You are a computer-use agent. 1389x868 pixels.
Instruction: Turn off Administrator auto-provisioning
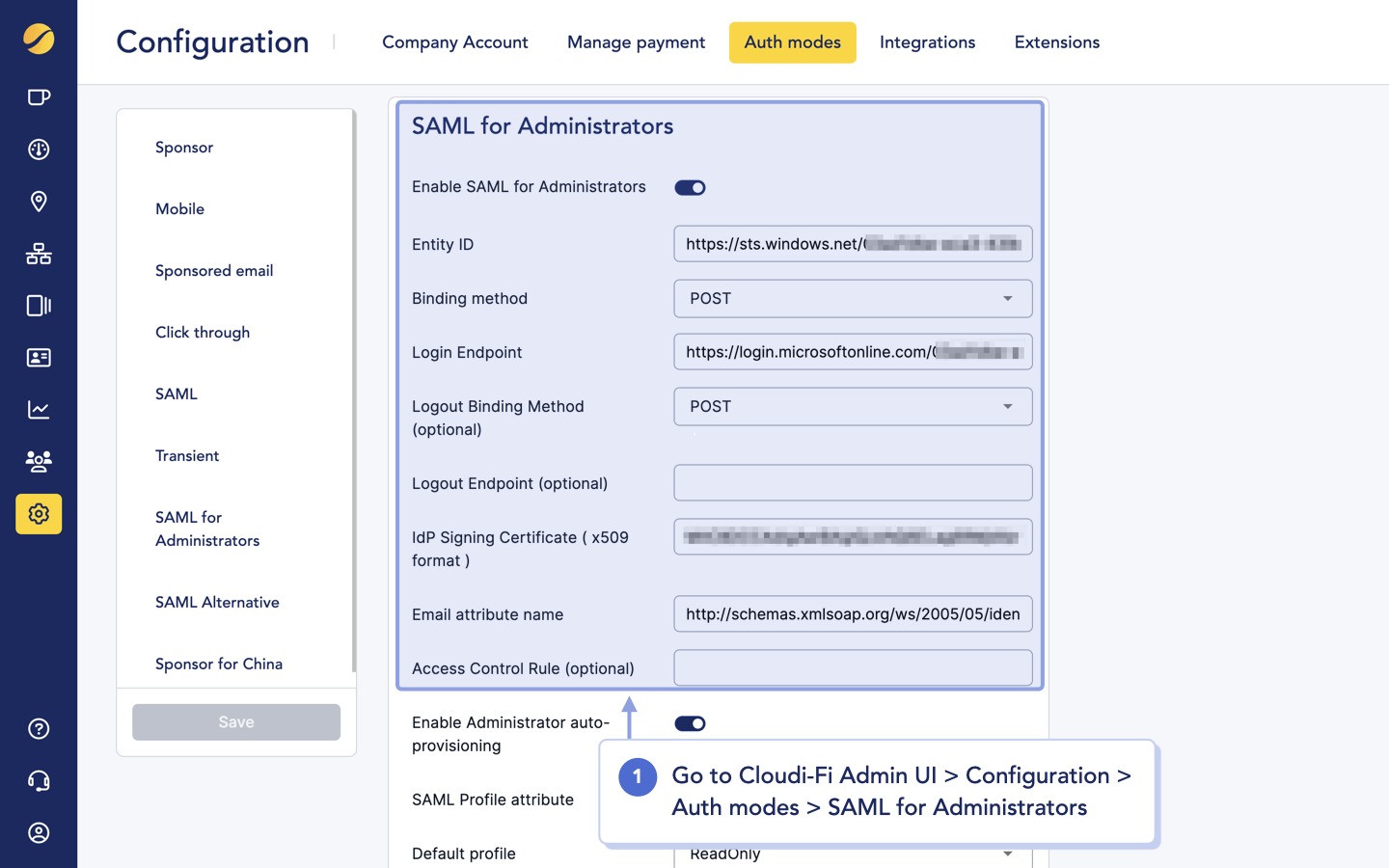(x=689, y=722)
